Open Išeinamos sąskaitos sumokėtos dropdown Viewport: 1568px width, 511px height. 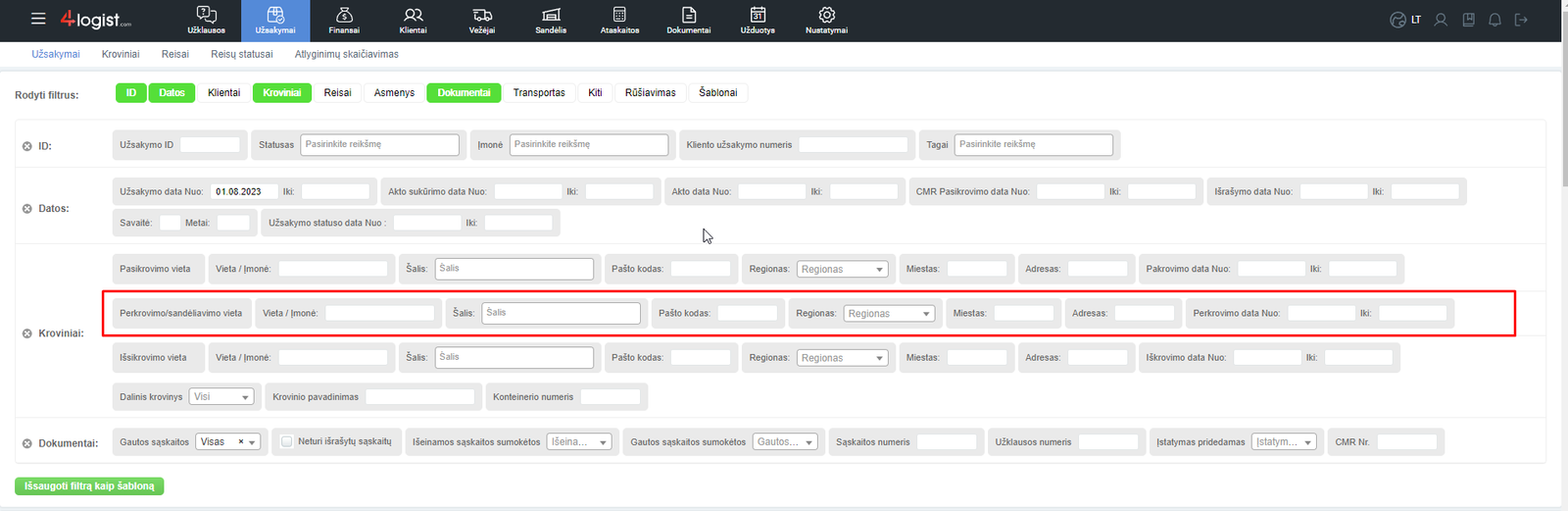click(579, 442)
